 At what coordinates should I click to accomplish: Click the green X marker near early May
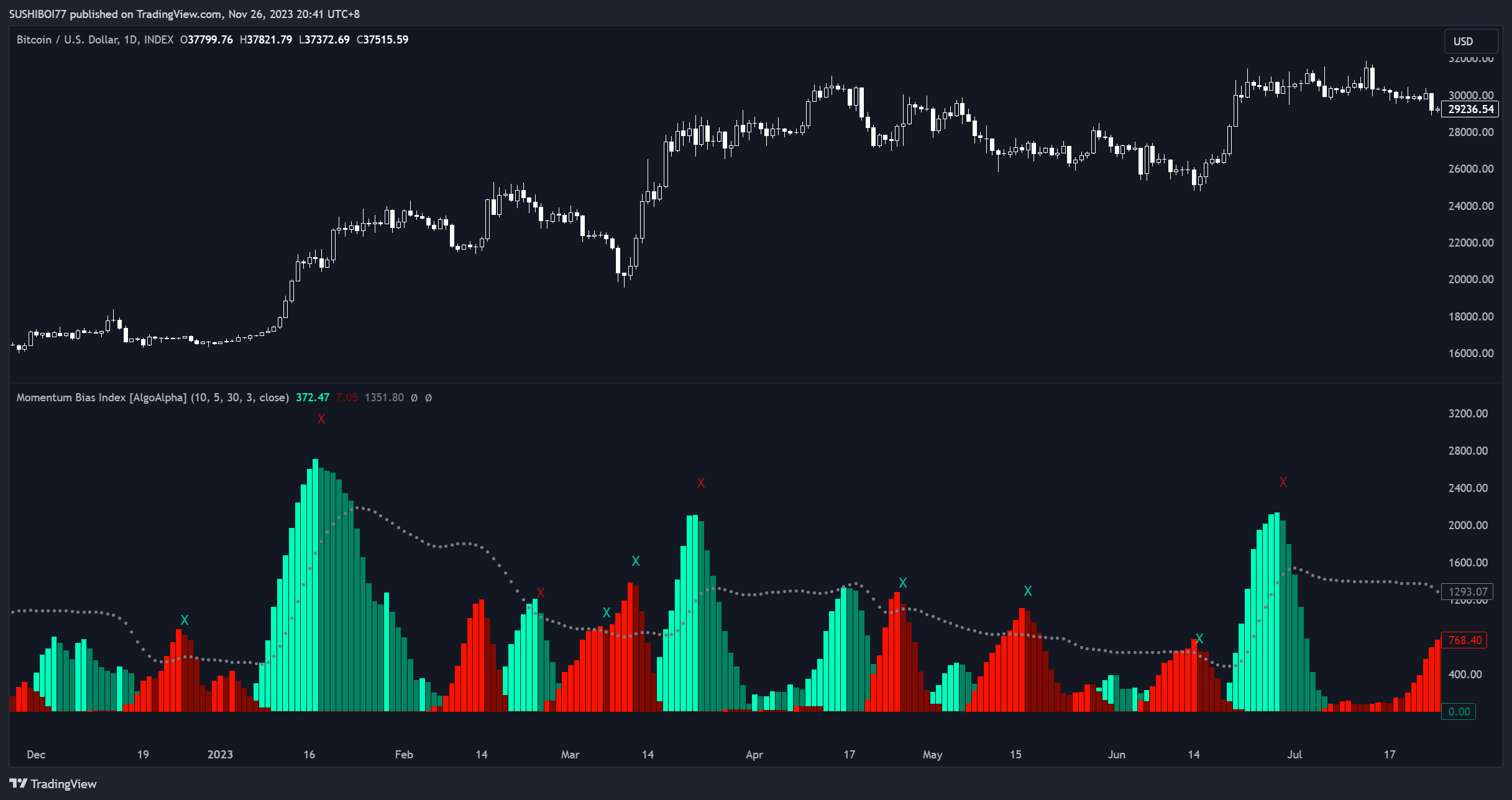click(903, 583)
